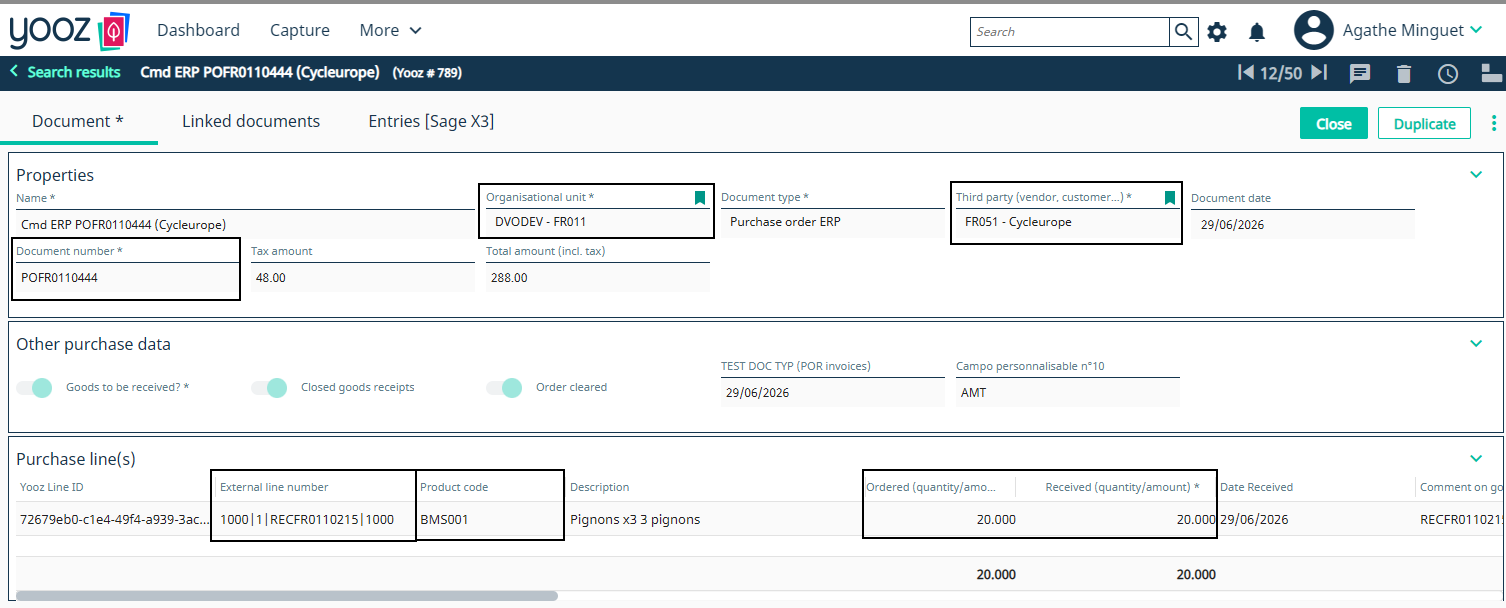Viewport: 1506px width, 608px height.
Task: Open the Document type field
Action: pyautogui.click(x=832, y=222)
